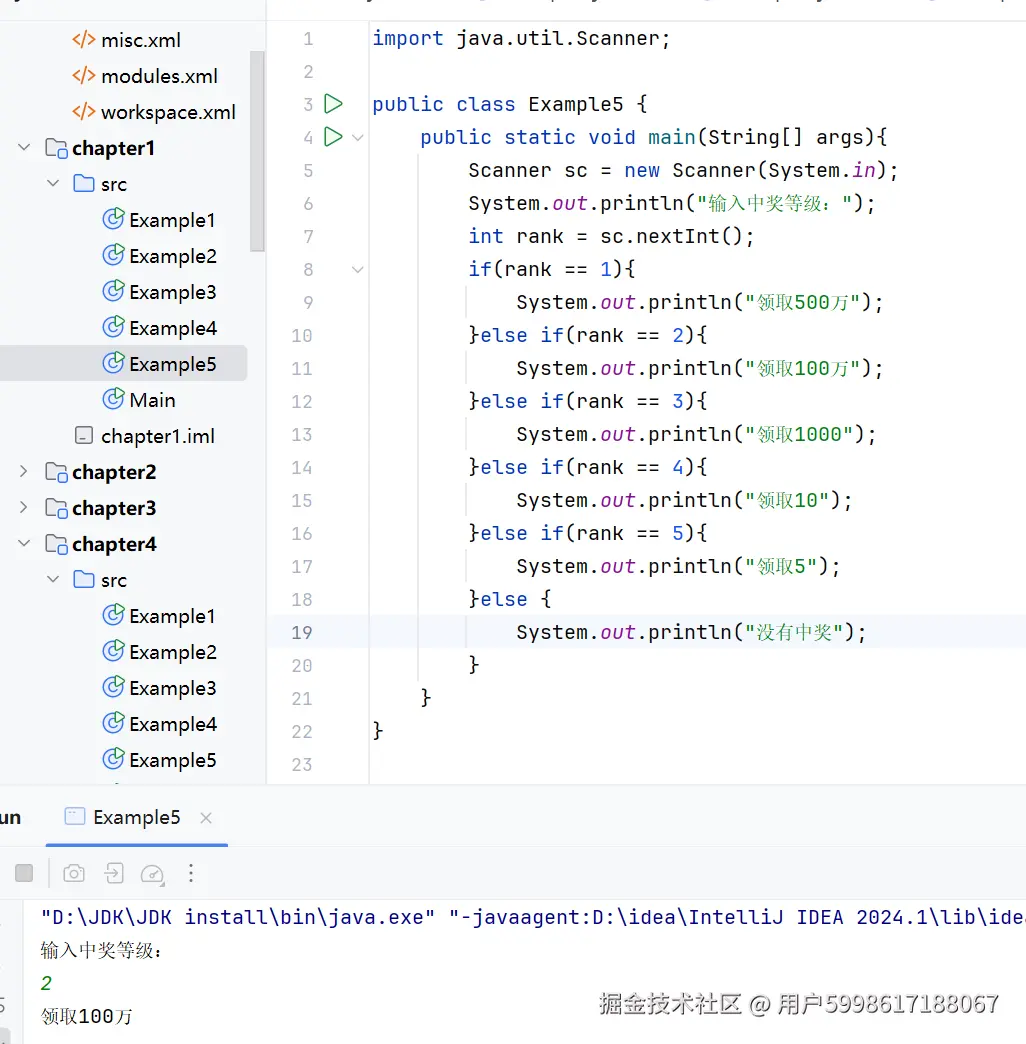This screenshot has width=1026, height=1044.
Task: Open workspace.xml file
Action: click(x=154, y=112)
